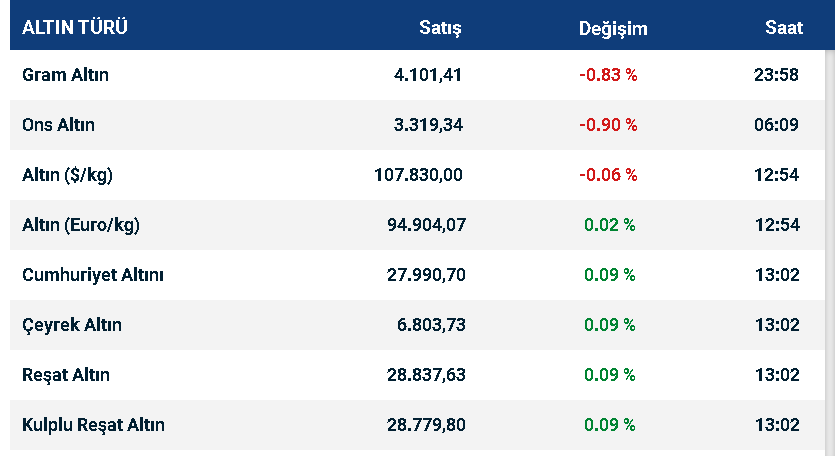Screen dimensions: 836x456
Task: Select Altın ($/kg) row name
Action: coord(67,175)
